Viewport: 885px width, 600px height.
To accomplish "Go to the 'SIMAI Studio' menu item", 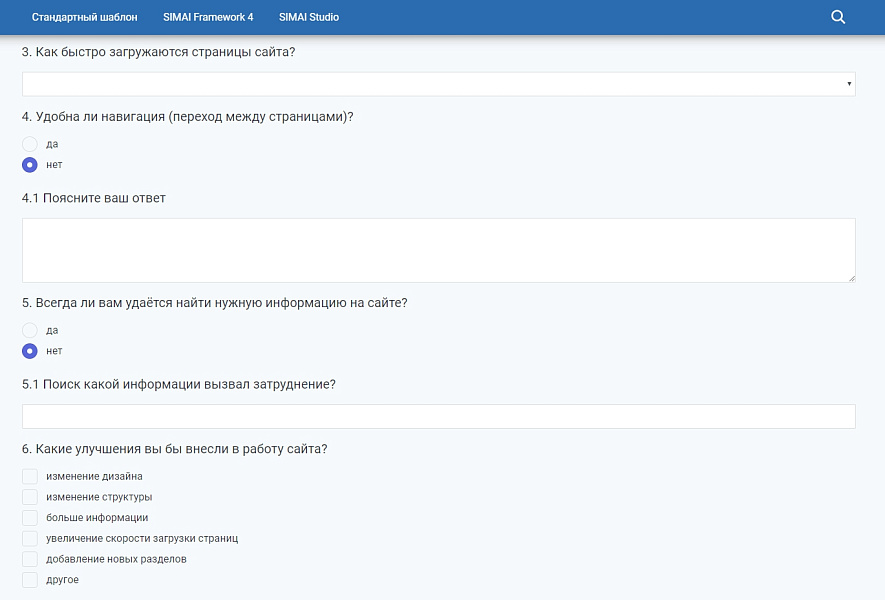I will (x=309, y=17).
